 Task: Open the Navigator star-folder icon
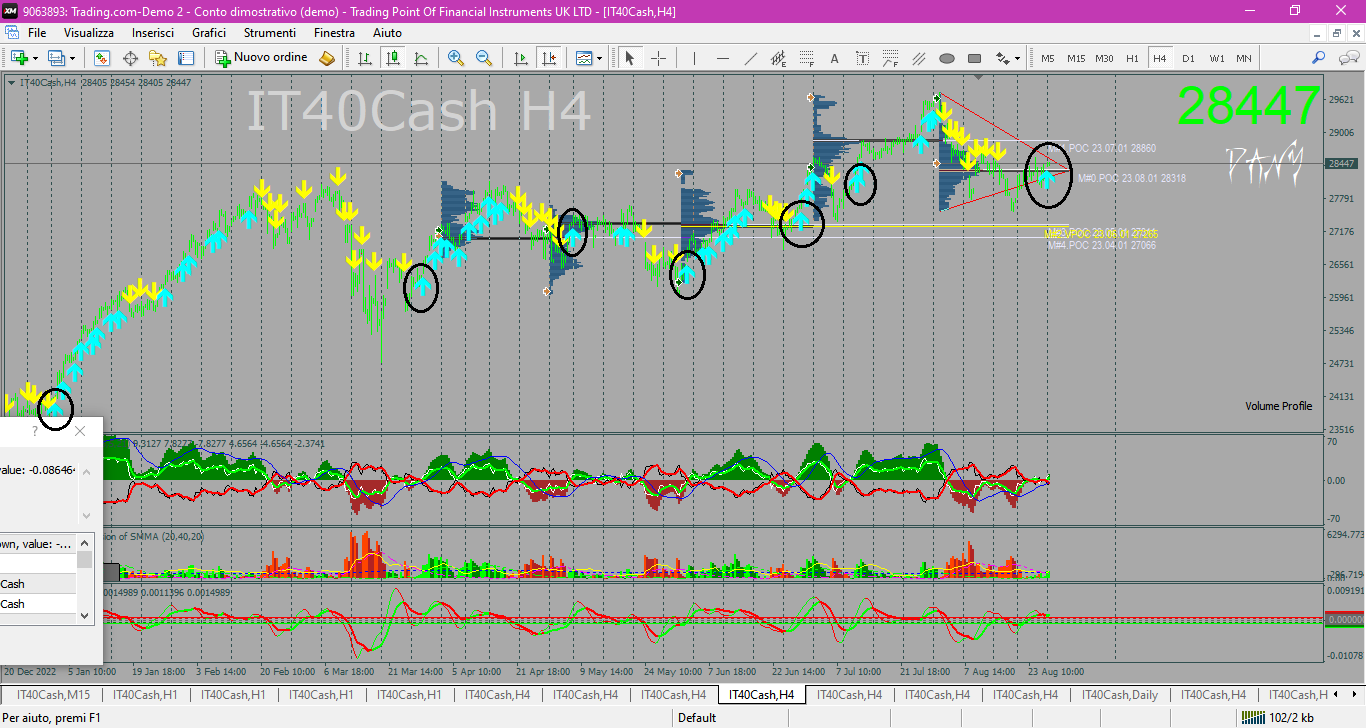click(x=158, y=58)
